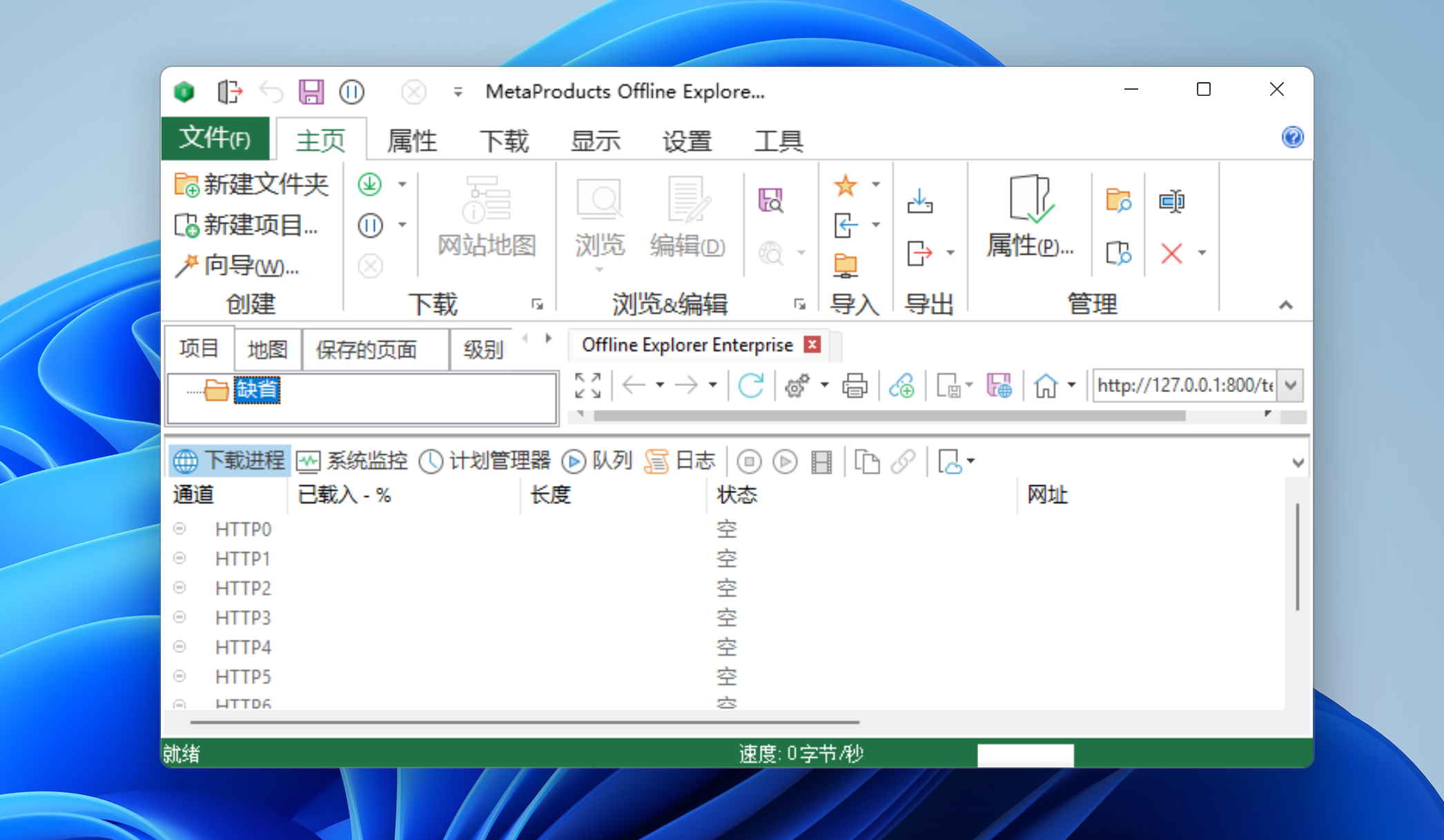Click the exit-door icon in the title bar
Viewport: 1444px width, 840px height.
(230, 92)
